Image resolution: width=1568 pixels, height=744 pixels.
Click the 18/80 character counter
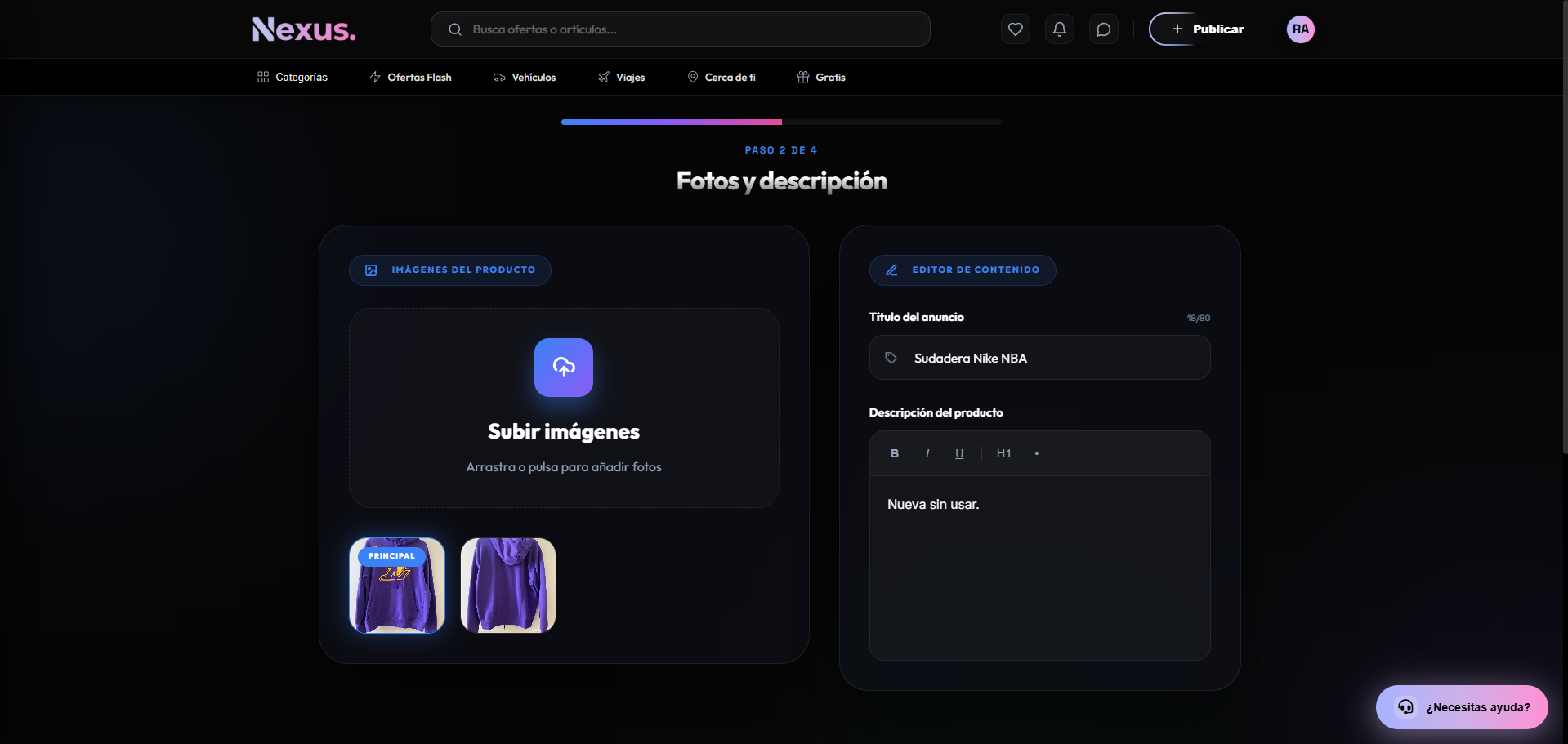coord(1199,318)
